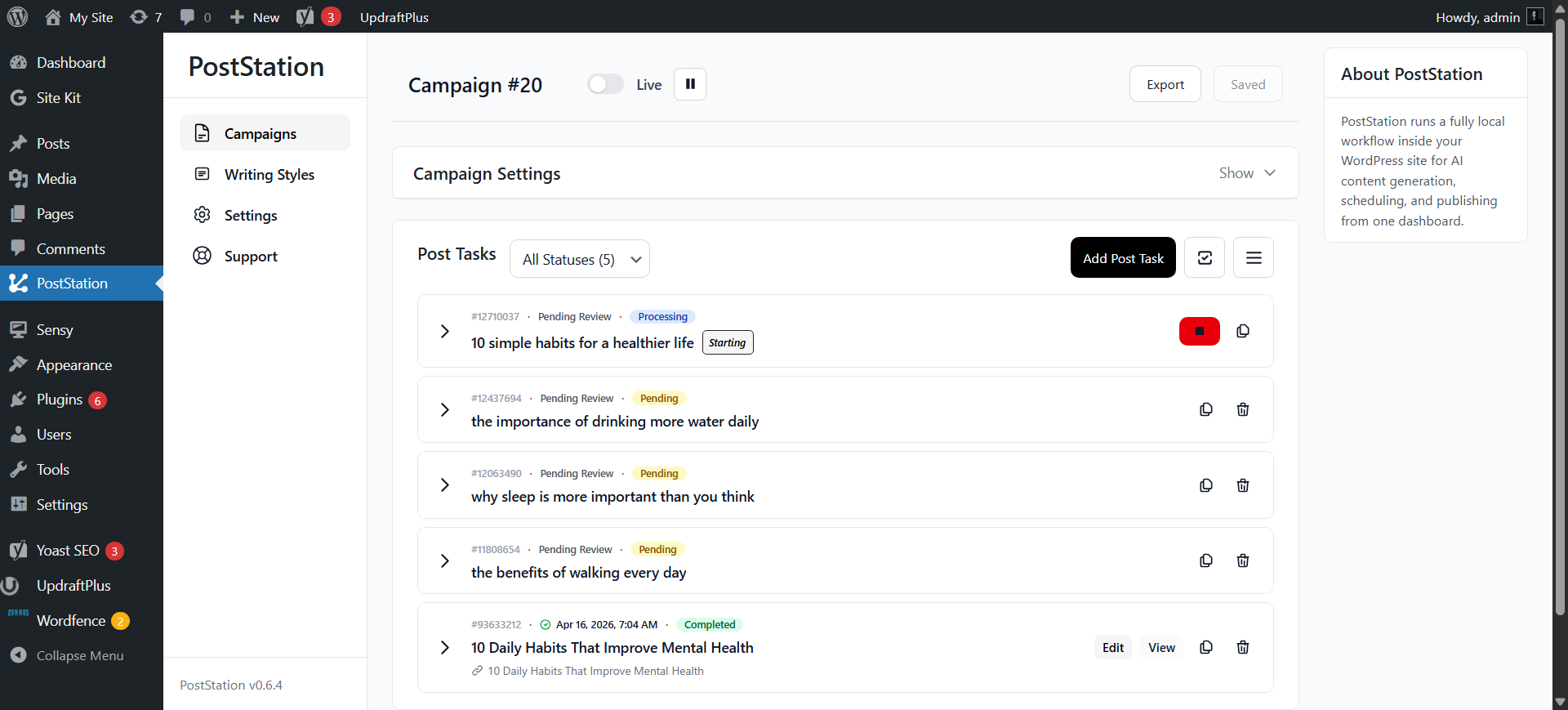1568x710 pixels.
Task: Duplicate the why sleep task
Action: click(x=1206, y=485)
